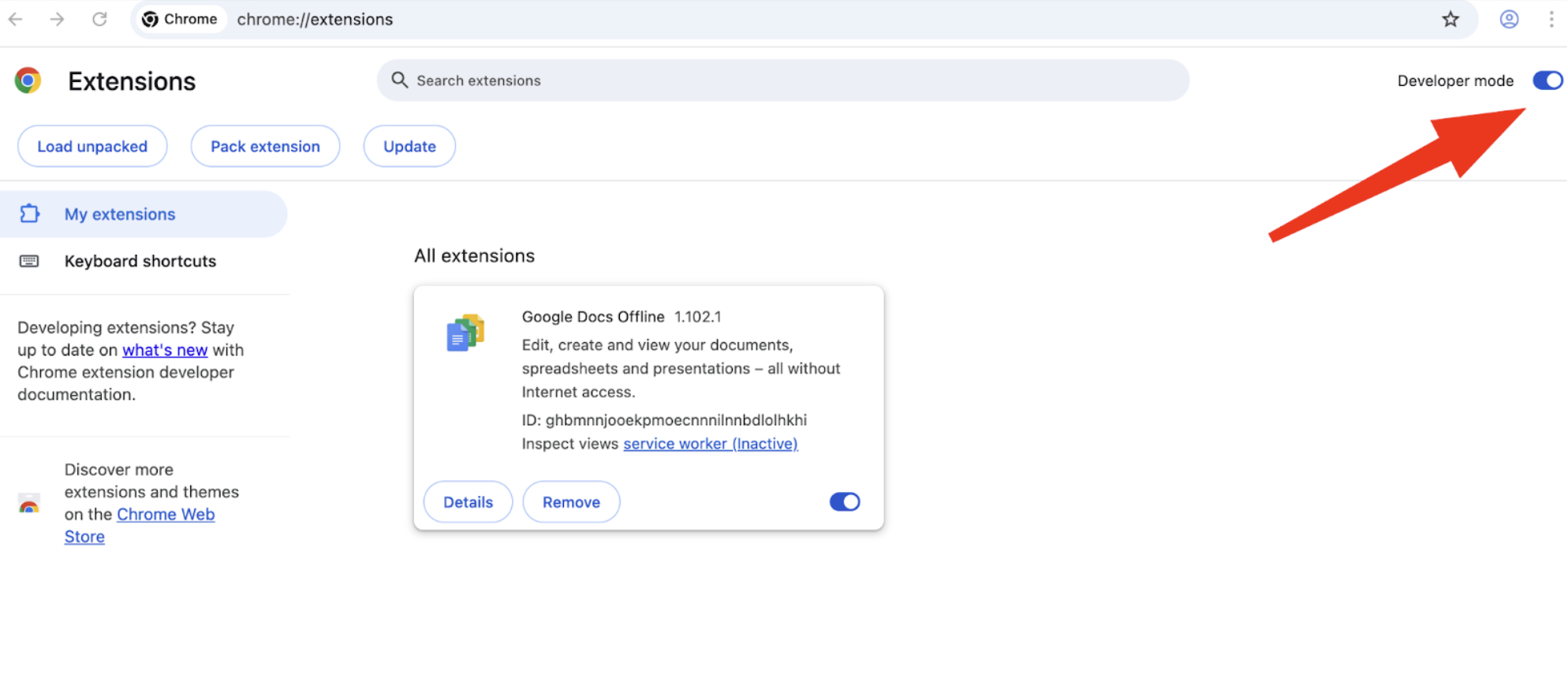1568x689 pixels.
Task: Click the Developer mode label
Action: point(1455,80)
